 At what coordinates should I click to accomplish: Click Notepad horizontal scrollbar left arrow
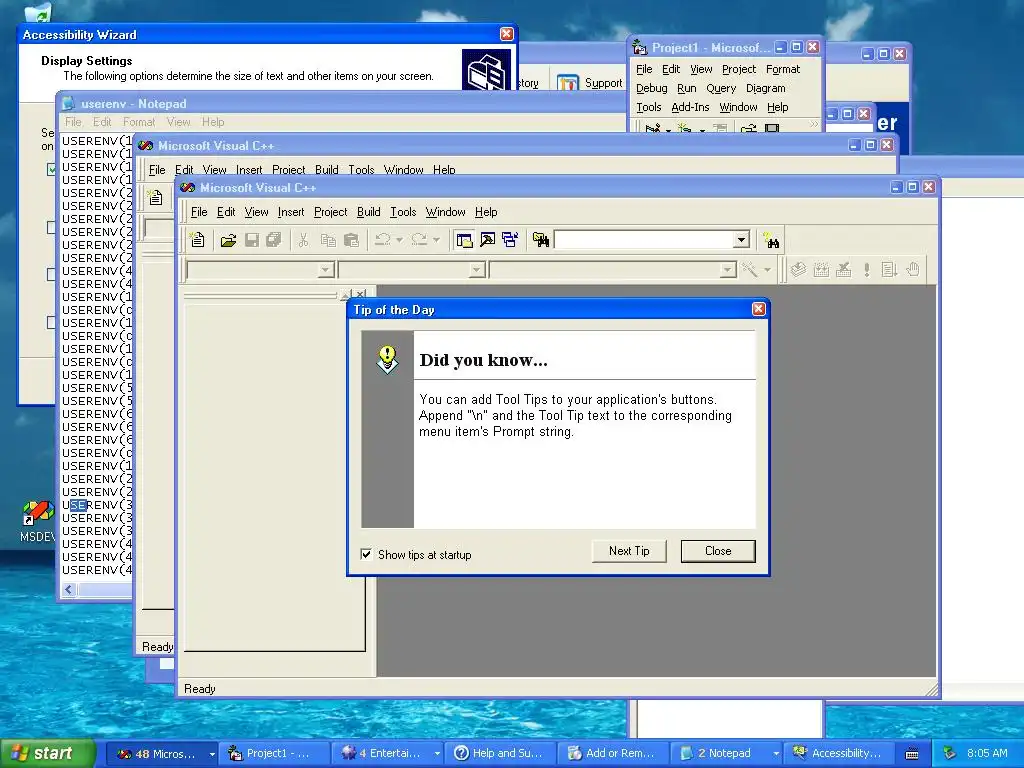pos(69,590)
